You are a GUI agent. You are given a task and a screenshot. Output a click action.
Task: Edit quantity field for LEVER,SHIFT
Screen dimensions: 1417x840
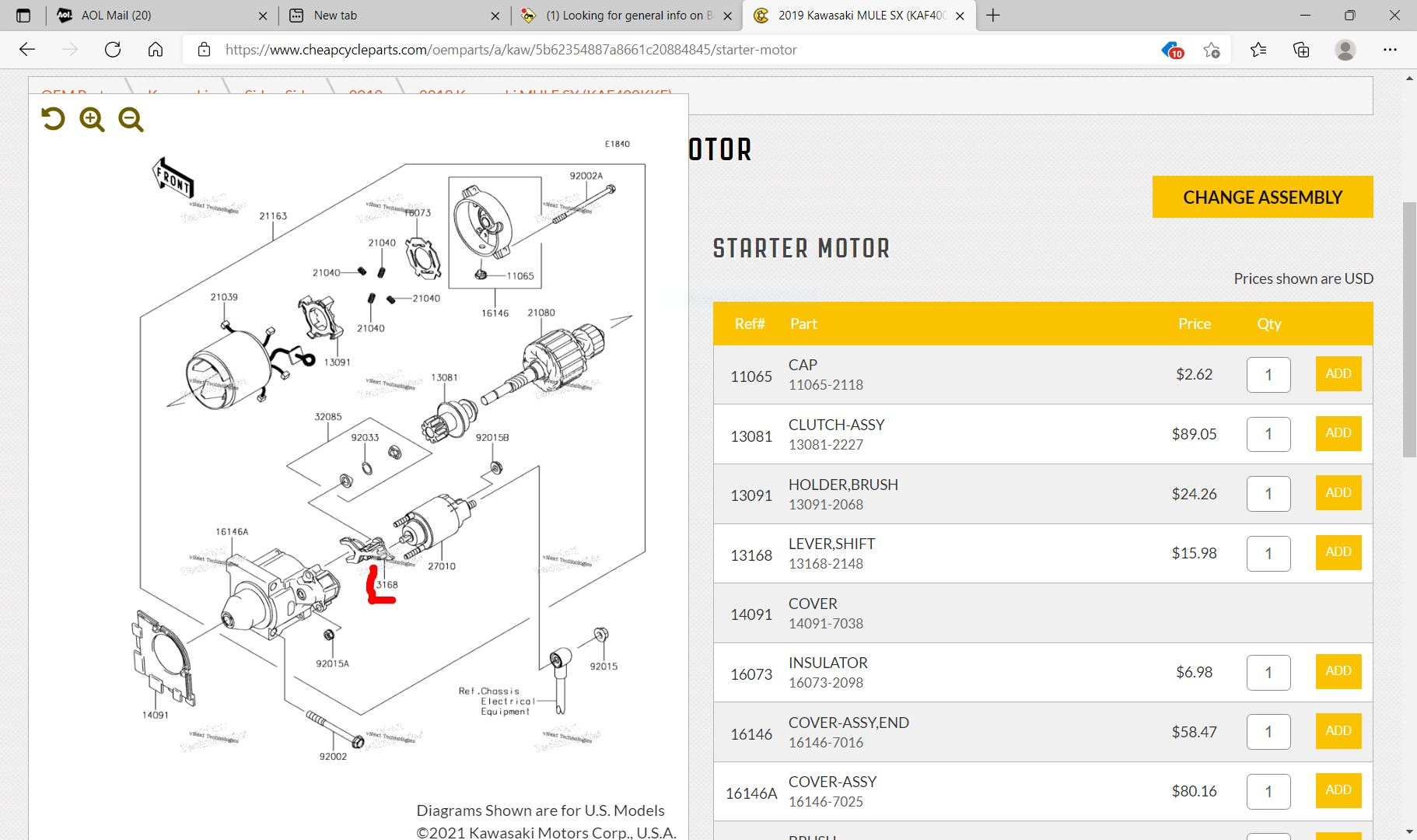pyautogui.click(x=1268, y=553)
